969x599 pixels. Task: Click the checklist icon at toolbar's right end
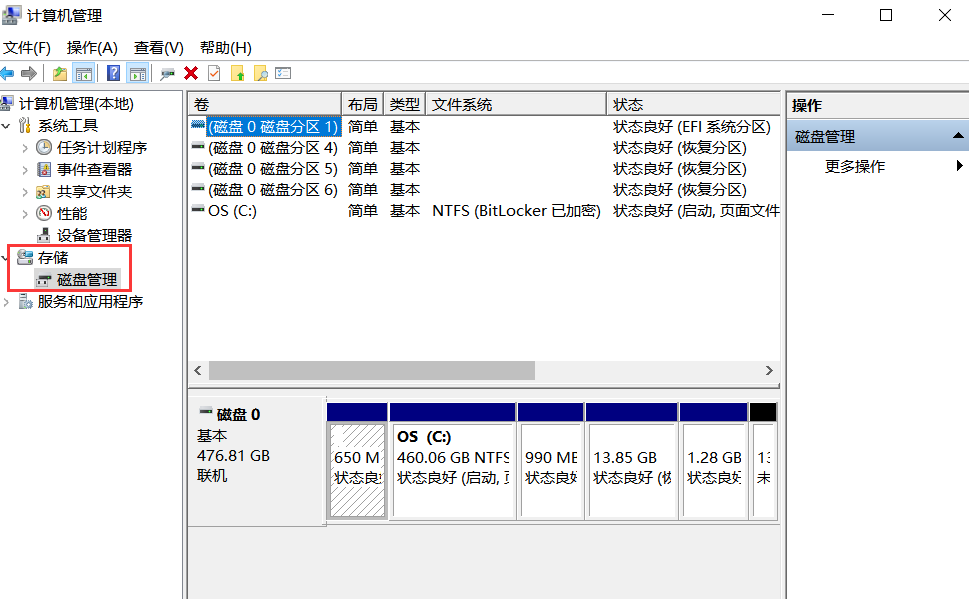point(282,72)
